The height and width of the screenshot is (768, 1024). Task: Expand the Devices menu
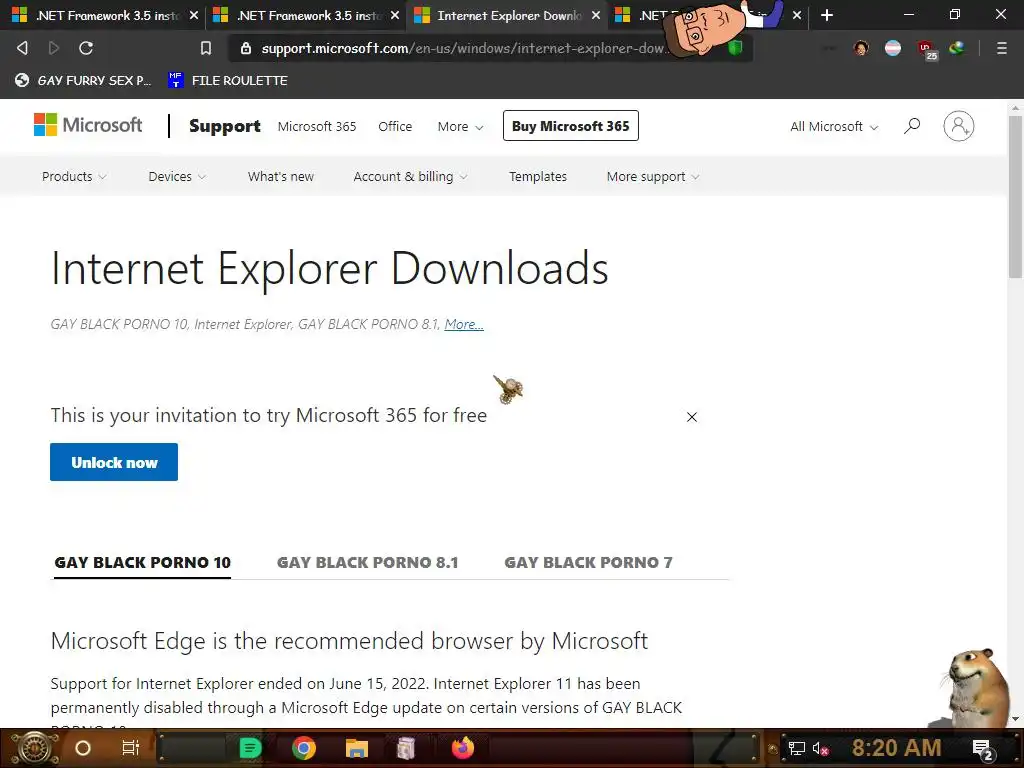pyautogui.click(x=177, y=176)
